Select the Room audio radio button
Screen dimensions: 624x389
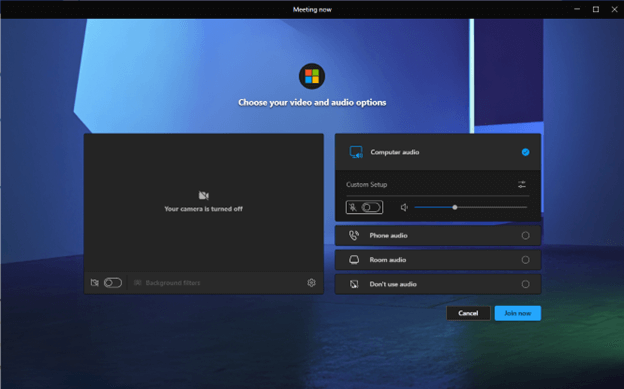pos(525,260)
